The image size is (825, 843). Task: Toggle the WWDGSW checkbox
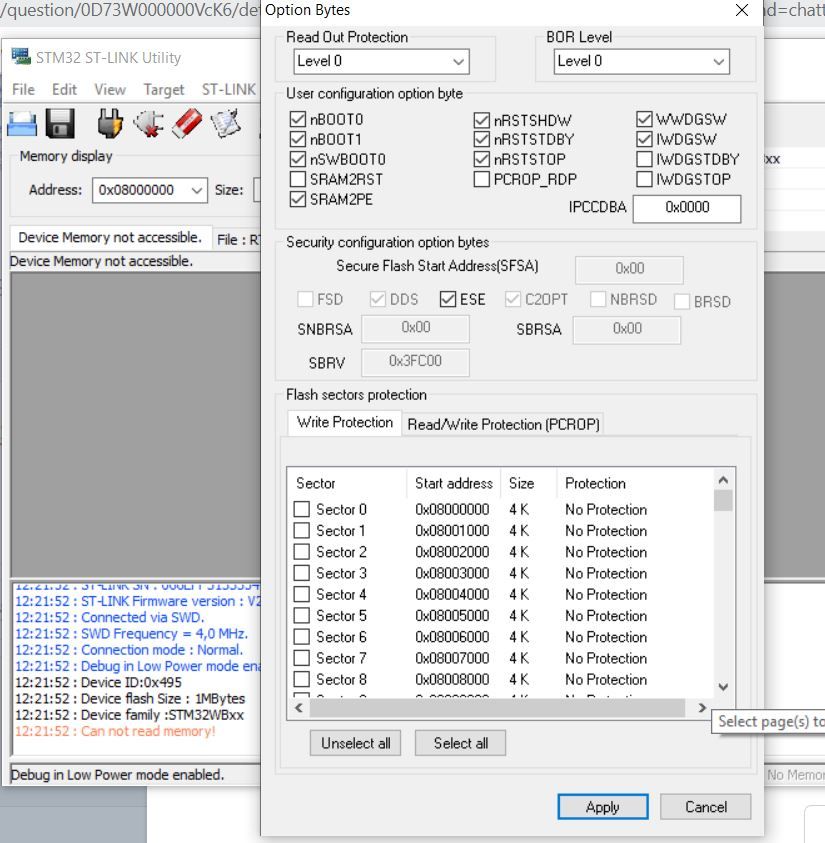[644, 119]
